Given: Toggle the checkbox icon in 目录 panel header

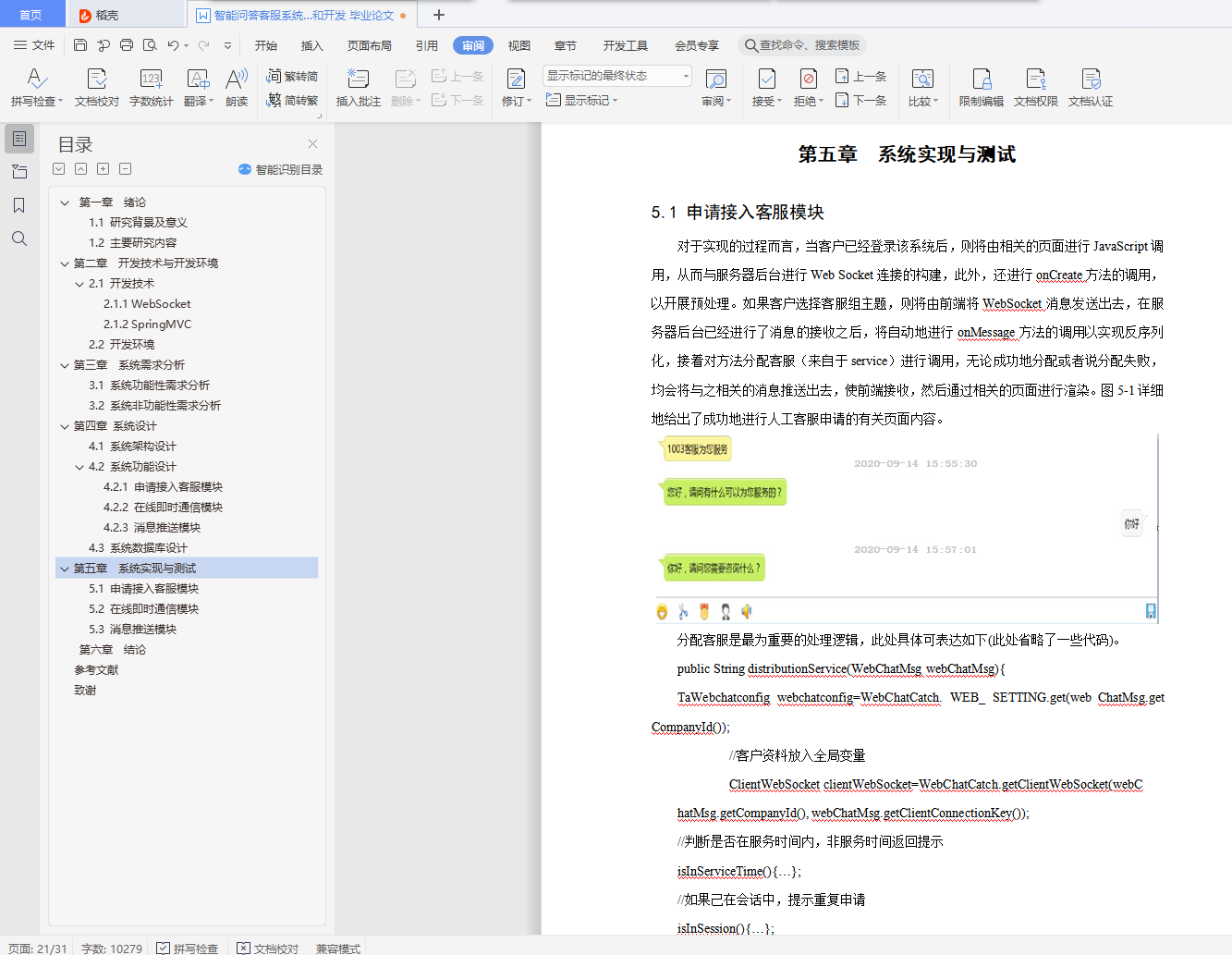Looking at the screenshot, I should [x=58, y=168].
